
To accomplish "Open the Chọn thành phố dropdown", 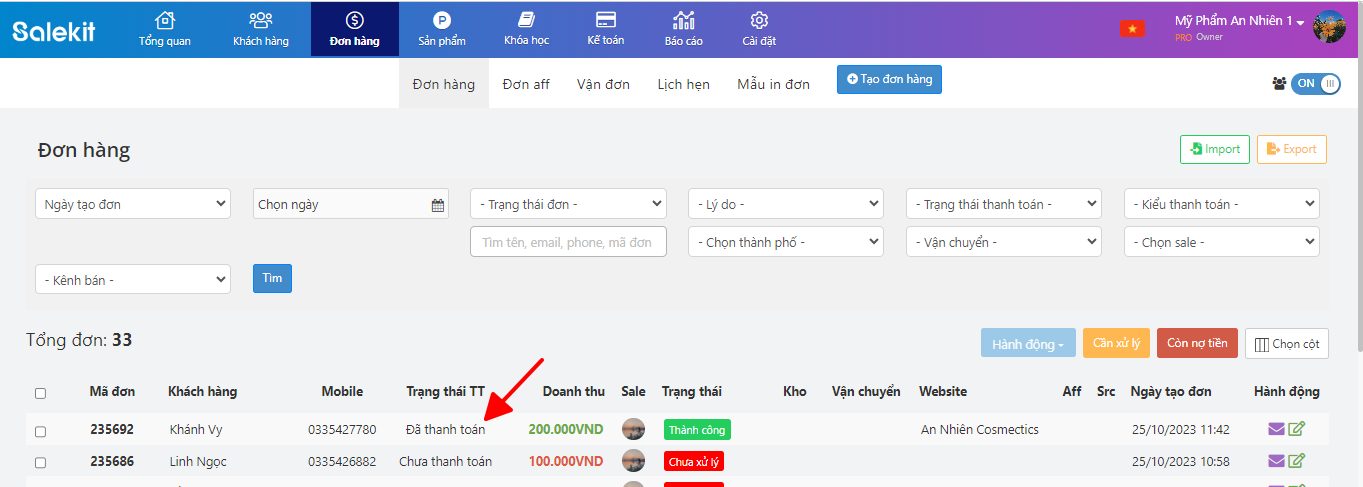I will 786,242.
